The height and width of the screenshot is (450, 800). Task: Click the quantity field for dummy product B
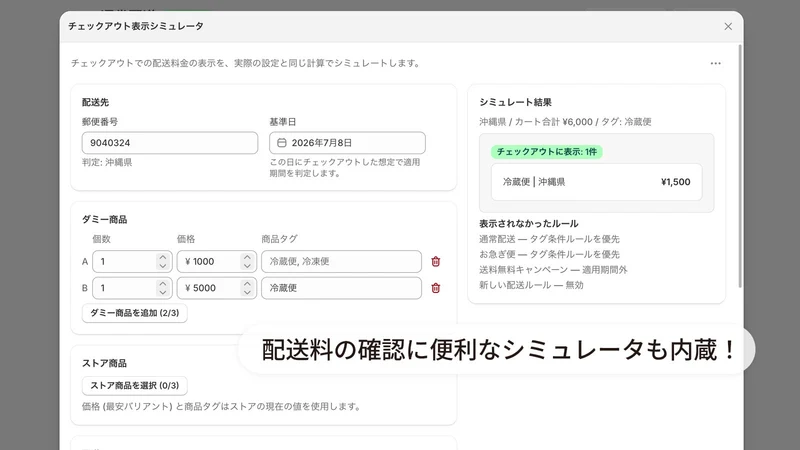coord(132,288)
